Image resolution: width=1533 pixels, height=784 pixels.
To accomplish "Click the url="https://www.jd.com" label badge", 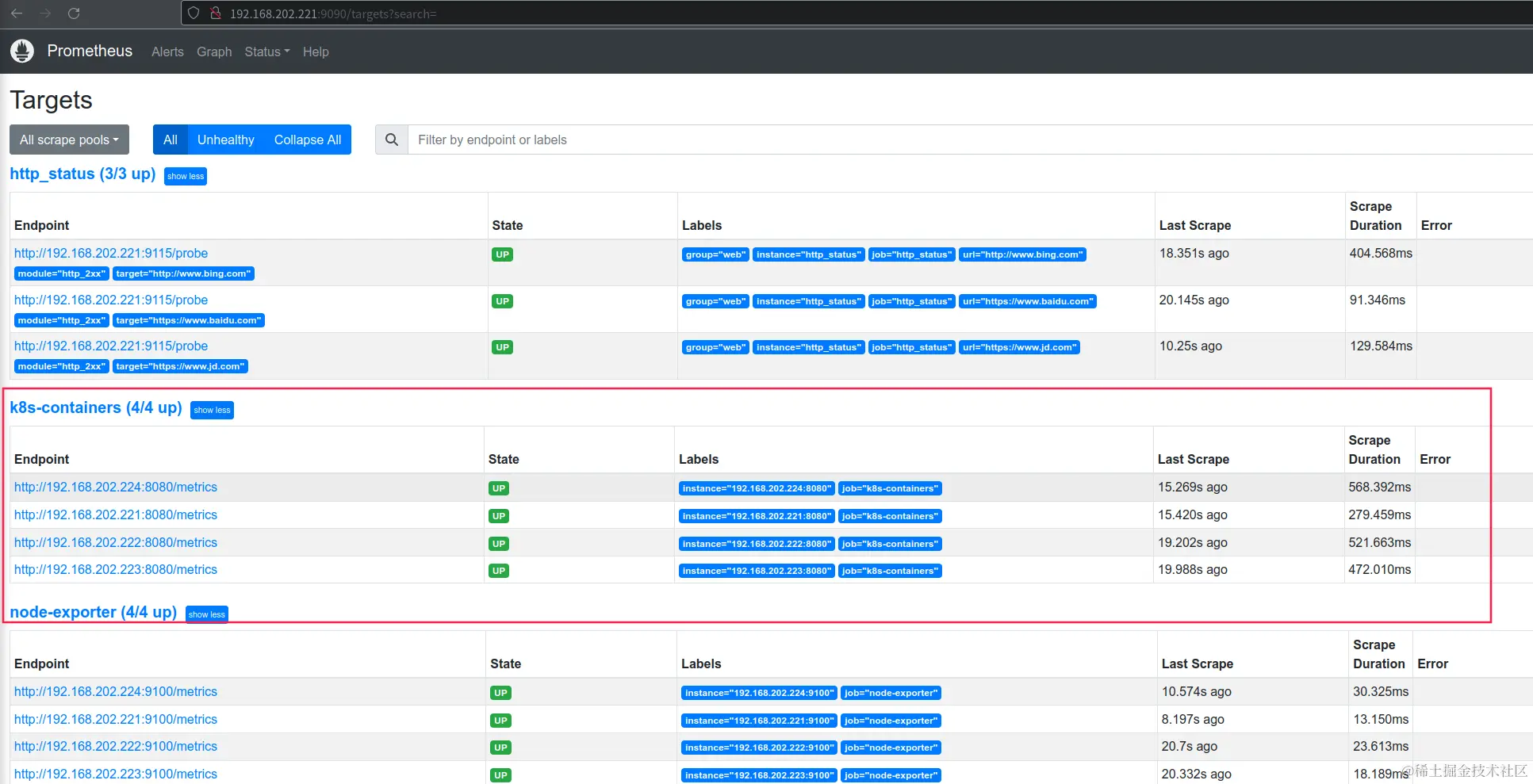I will [1019, 347].
